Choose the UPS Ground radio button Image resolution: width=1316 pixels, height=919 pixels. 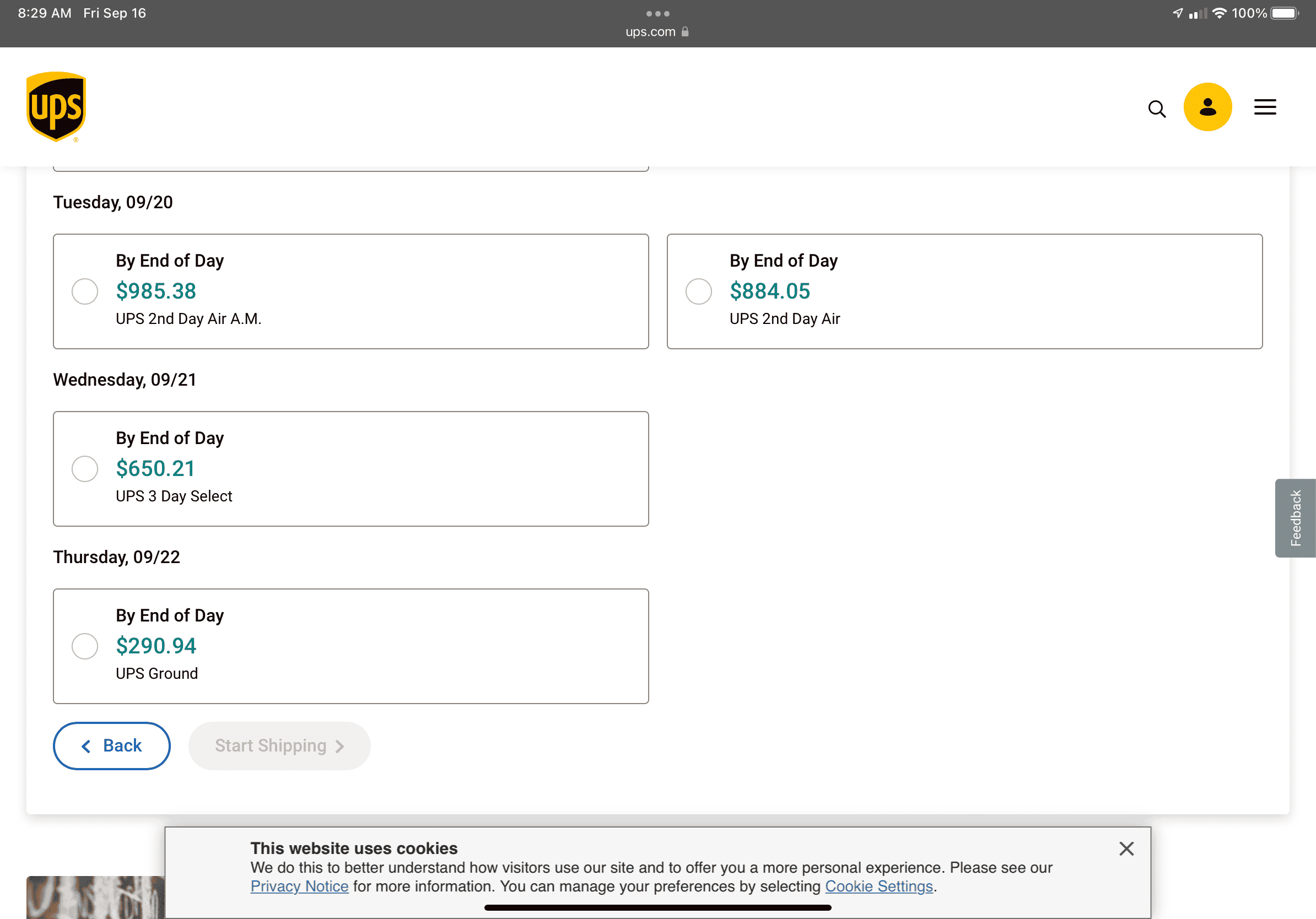pos(85,646)
